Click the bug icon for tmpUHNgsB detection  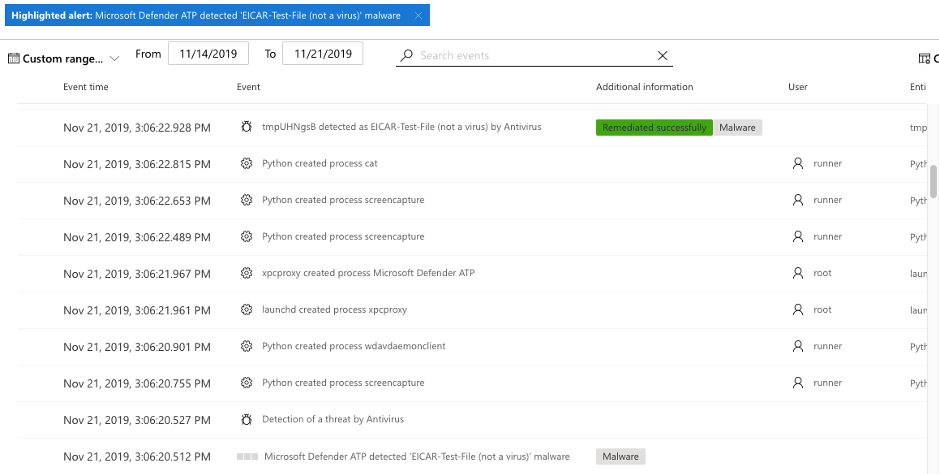[x=246, y=127]
